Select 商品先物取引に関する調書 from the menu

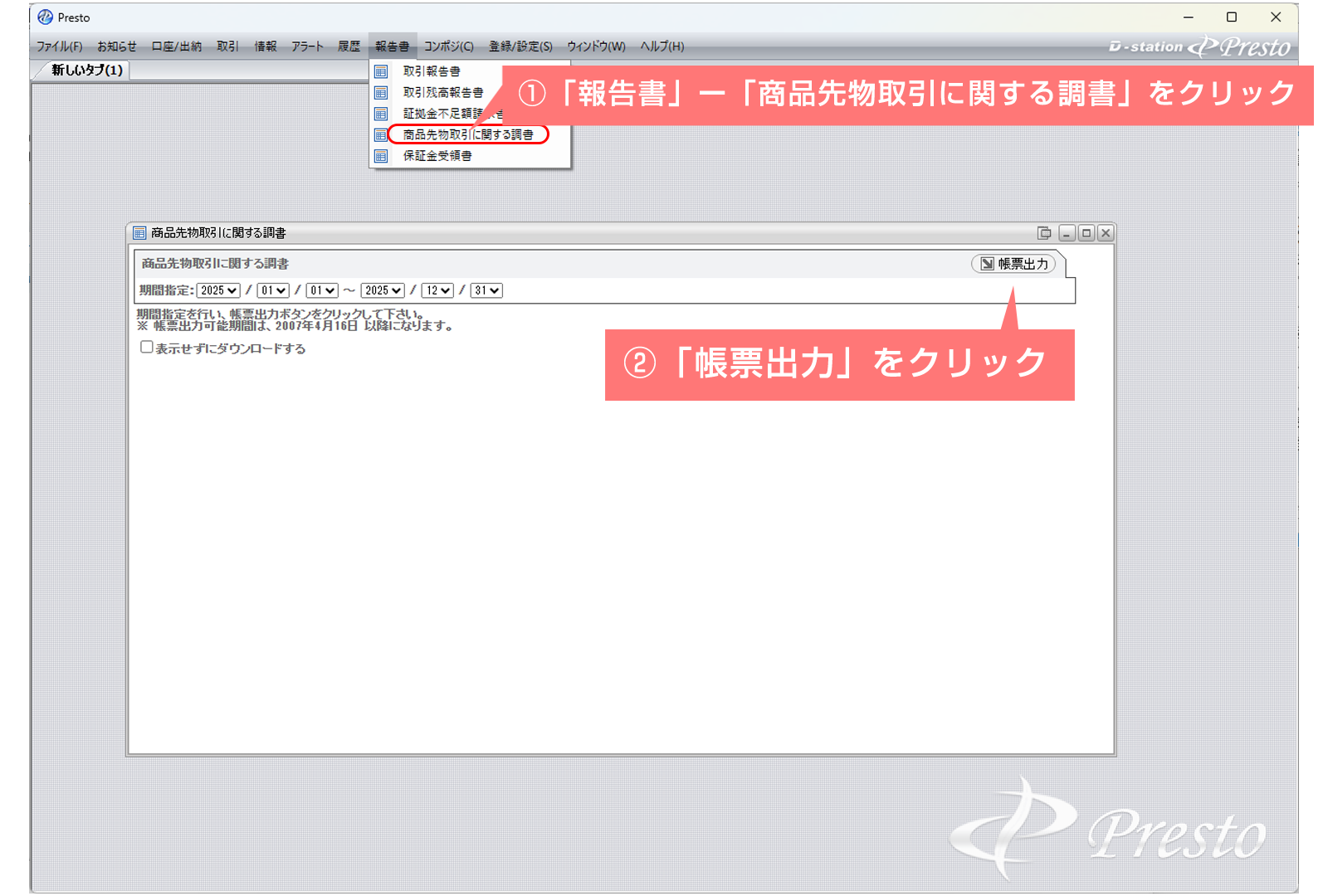point(468,135)
